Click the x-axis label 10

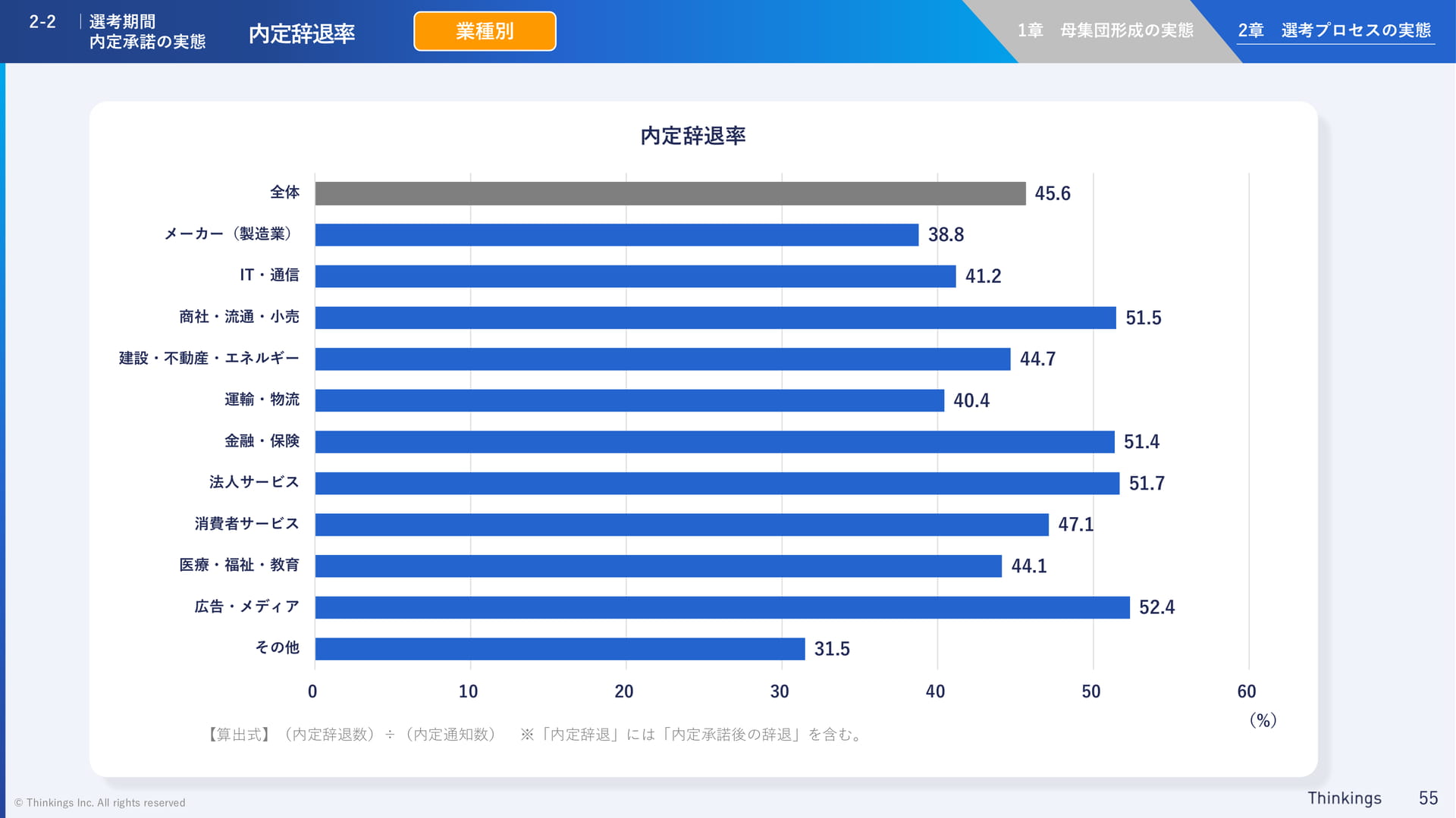pos(469,691)
